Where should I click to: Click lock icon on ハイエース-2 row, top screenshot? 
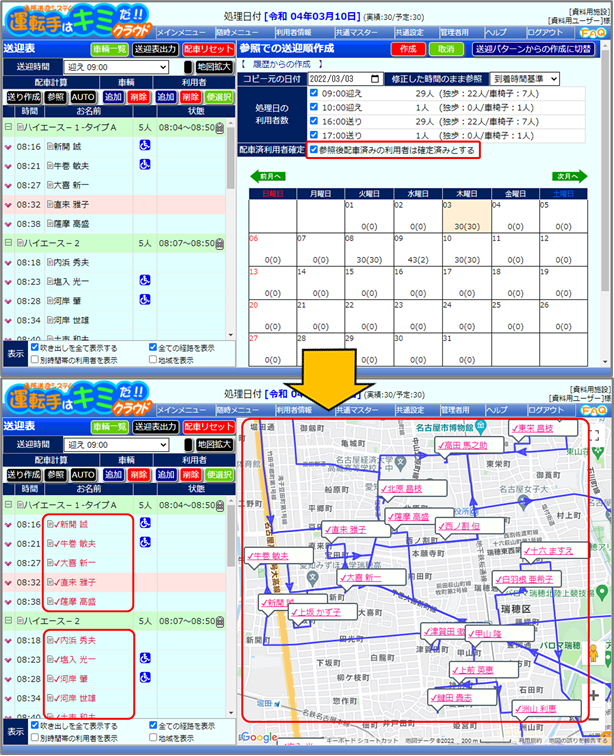pyautogui.click(x=219, y=243)
